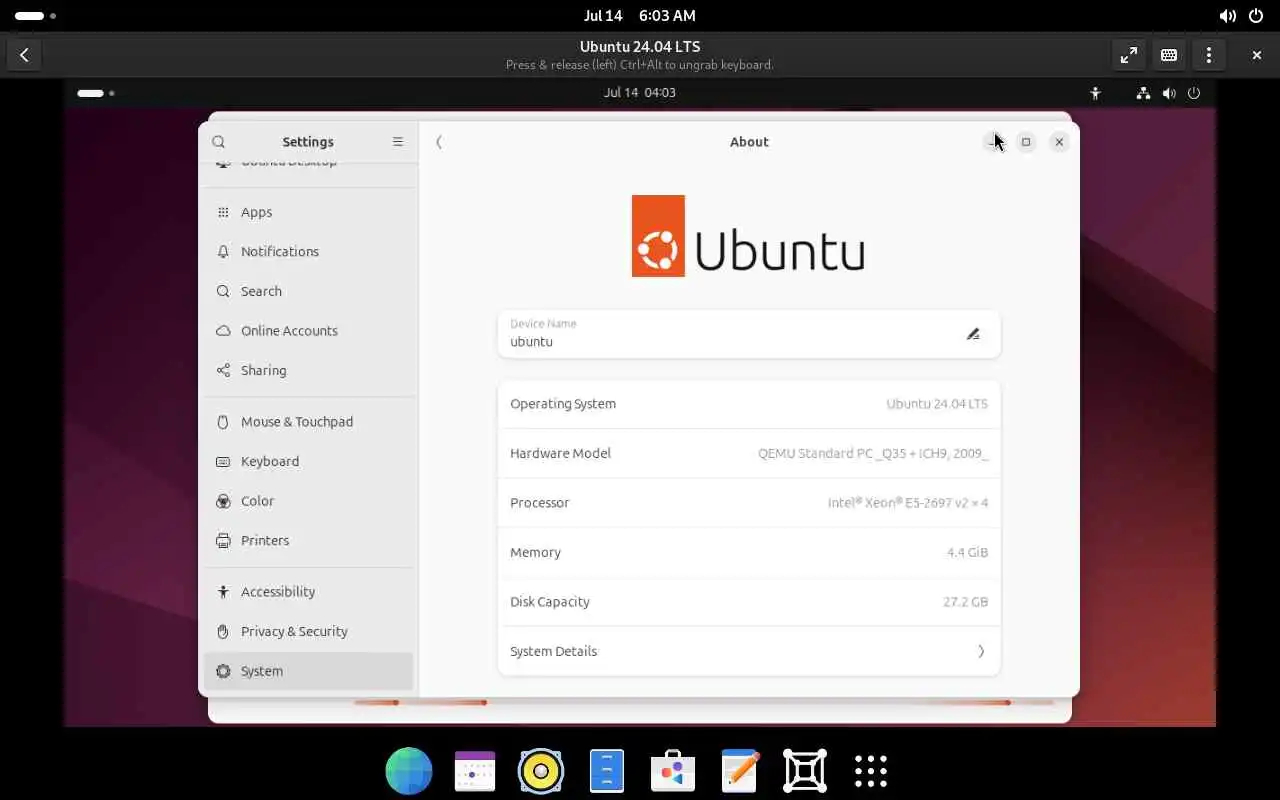Minimize the Settings window
Image resolution: width=1280 pixels, height=800 pixels.
(x=992, y=142)
